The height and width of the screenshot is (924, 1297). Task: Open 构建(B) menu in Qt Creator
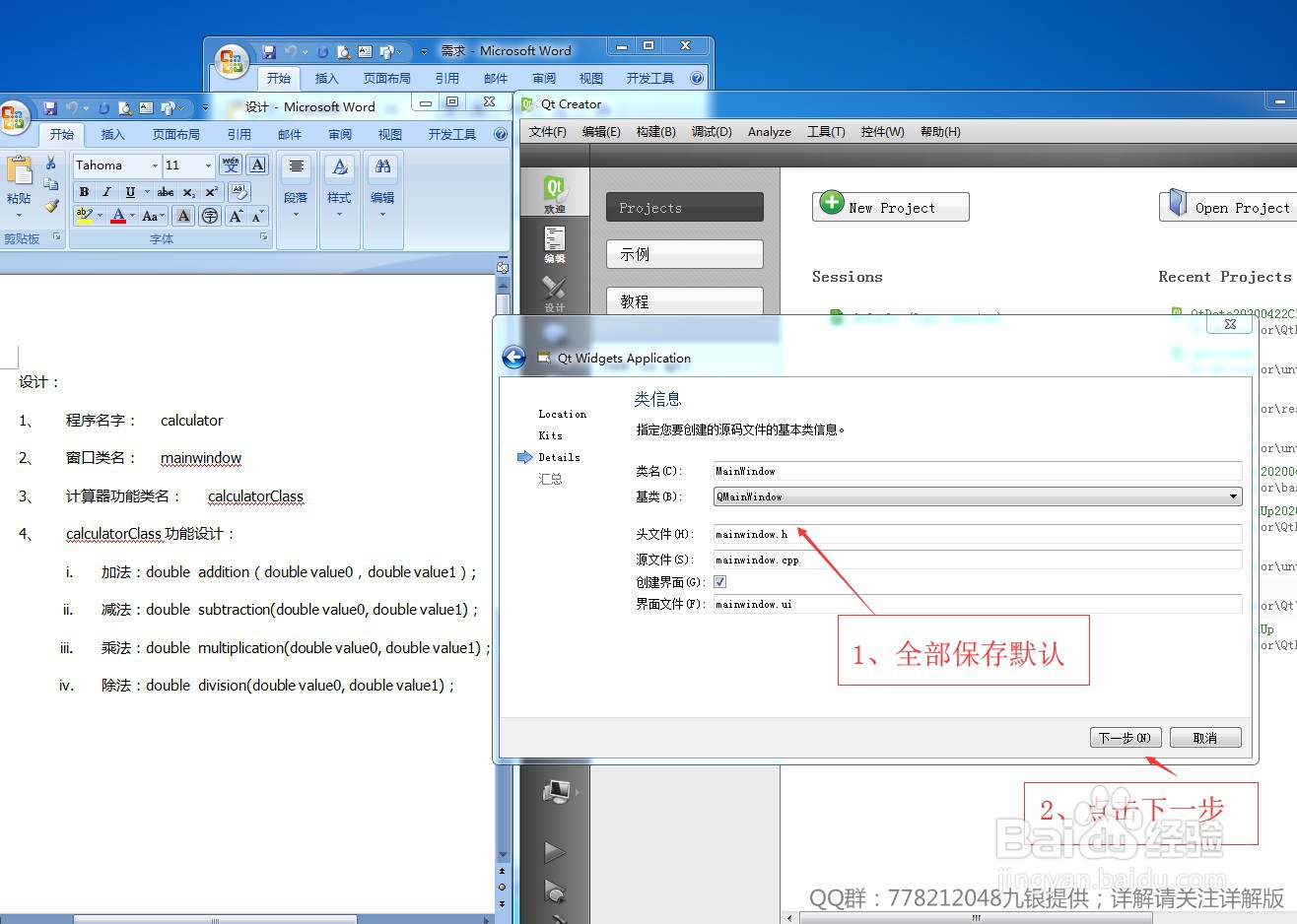coord(655,132)
